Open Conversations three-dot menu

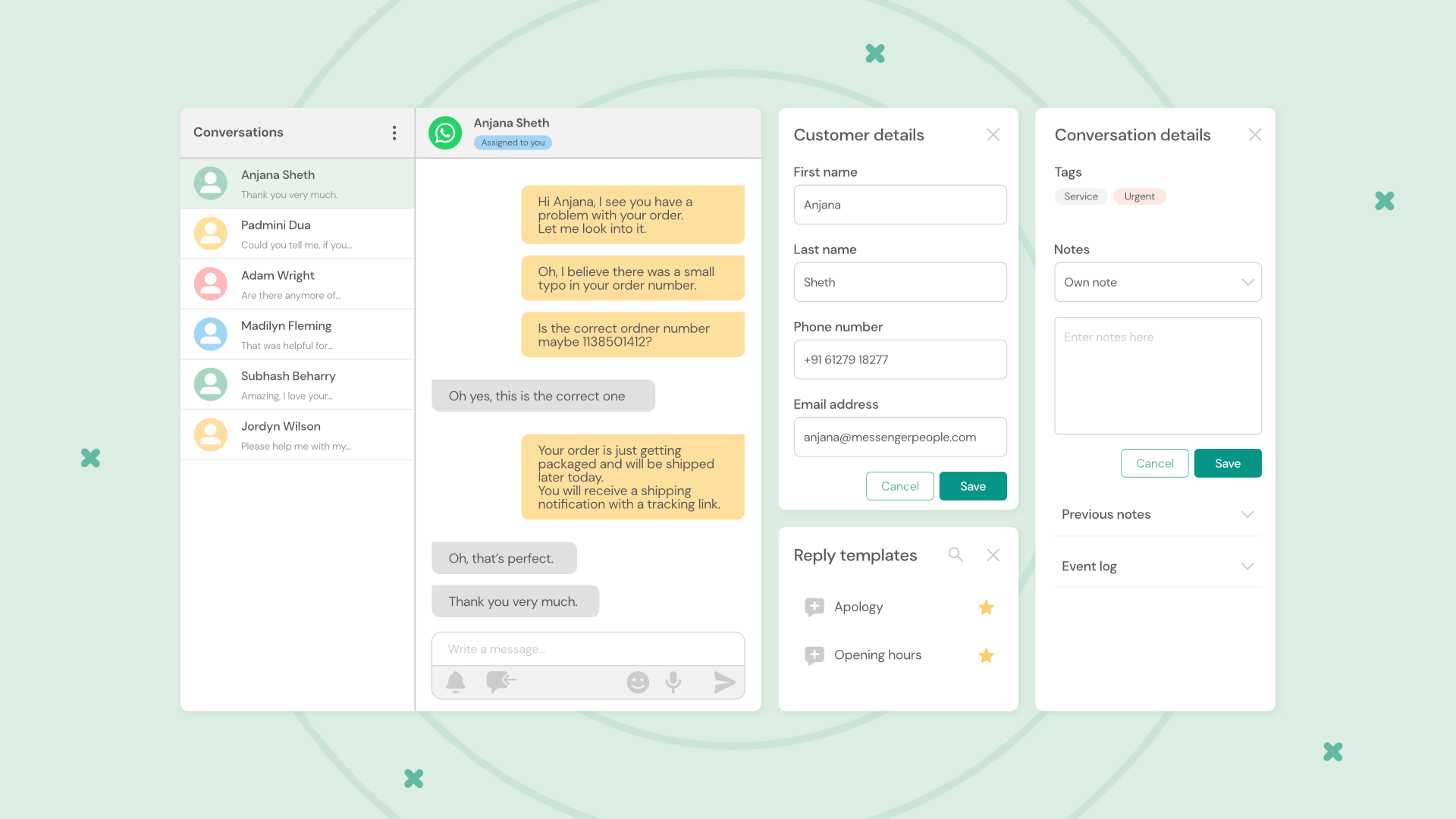[394, 133]
